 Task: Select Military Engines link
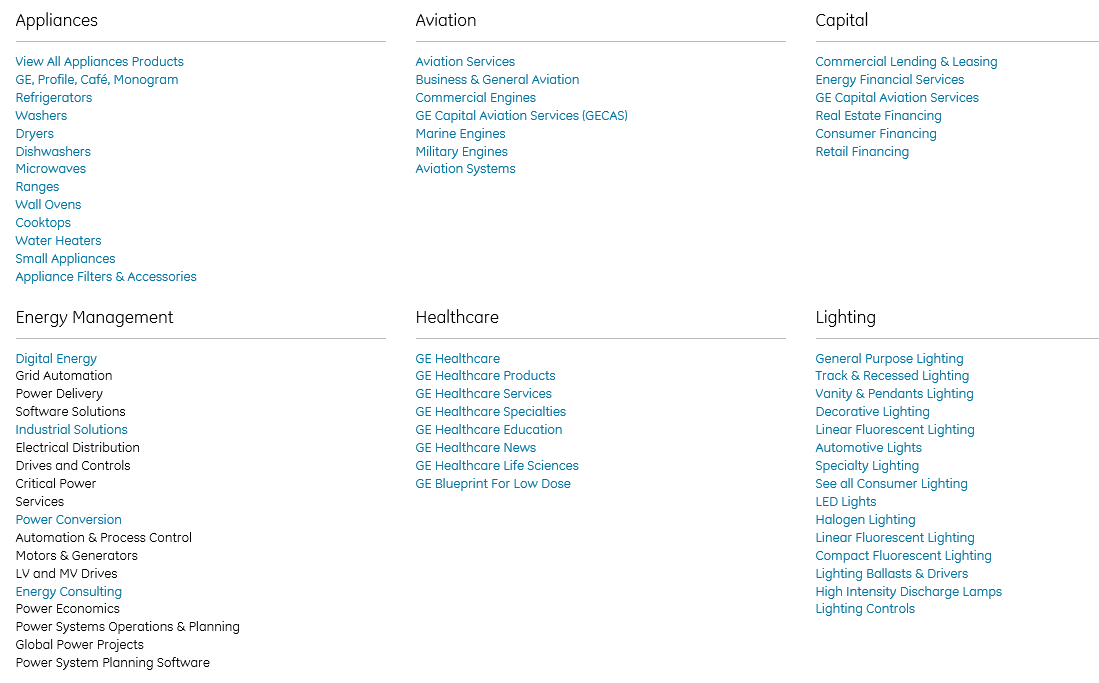(461, 151)
